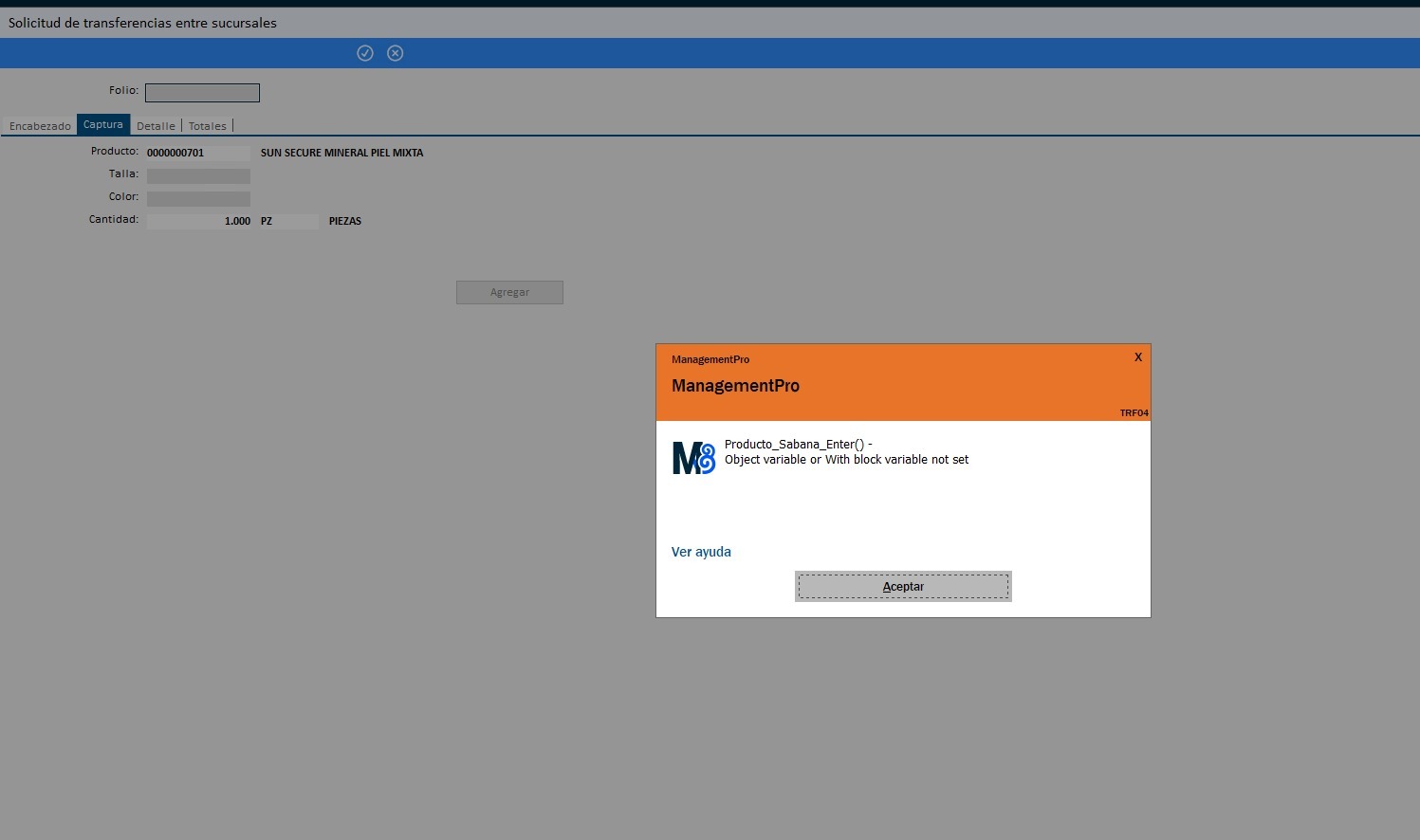
Task: Close the ManagementPro error dialog with X
Action: click(1137, 357)
